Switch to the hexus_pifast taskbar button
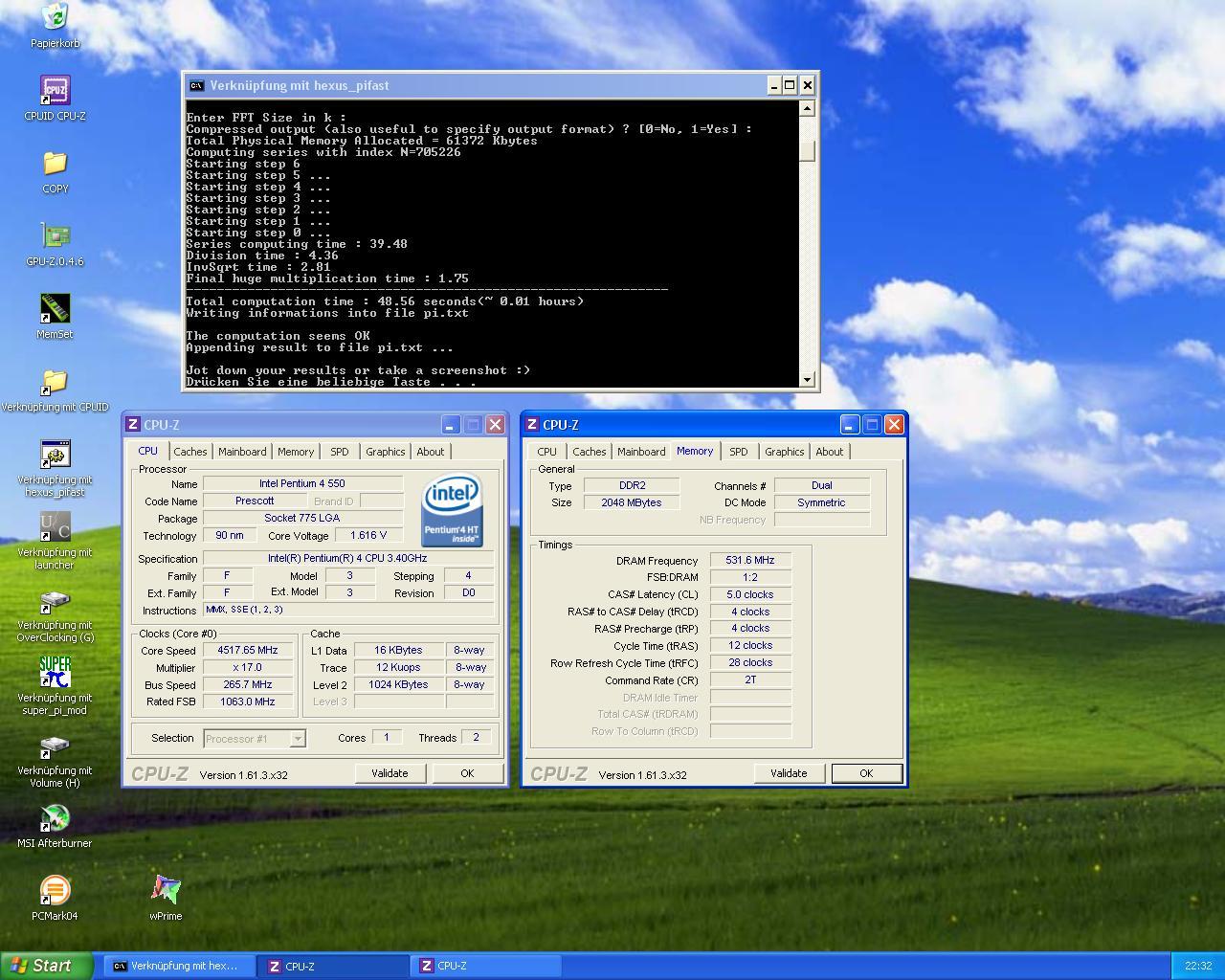This screenshot has width=1225, height=980. [180, 966]
